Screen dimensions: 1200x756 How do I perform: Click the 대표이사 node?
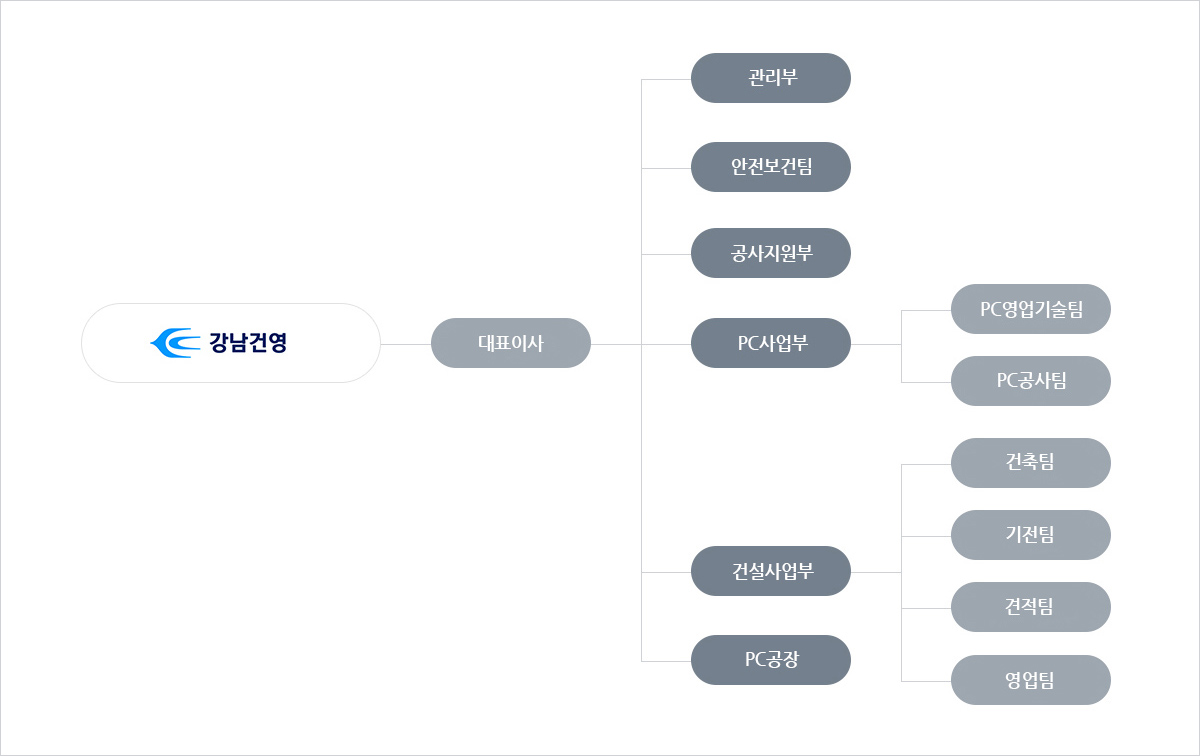pos(511,343)
